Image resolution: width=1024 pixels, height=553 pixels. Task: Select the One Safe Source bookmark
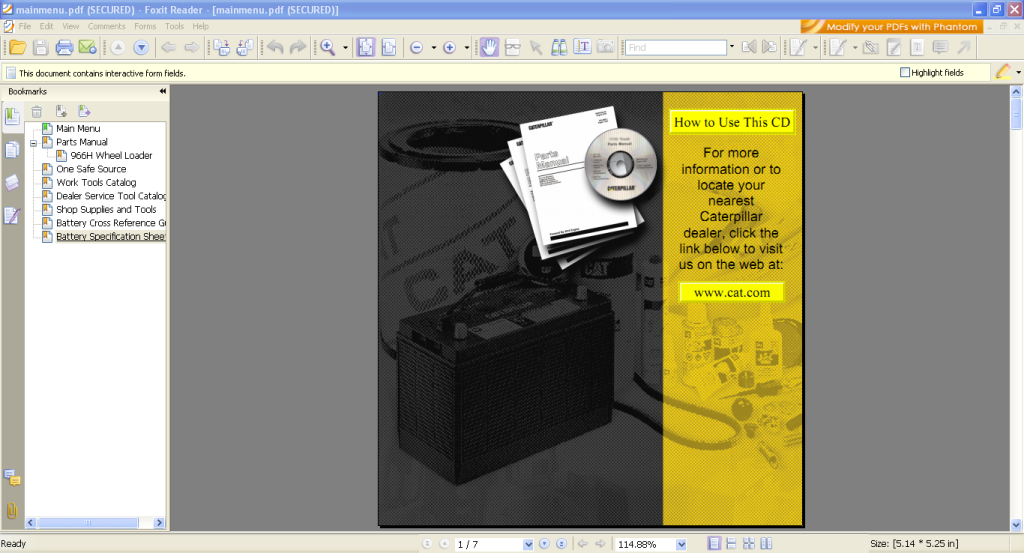click(x=91, y=169)
